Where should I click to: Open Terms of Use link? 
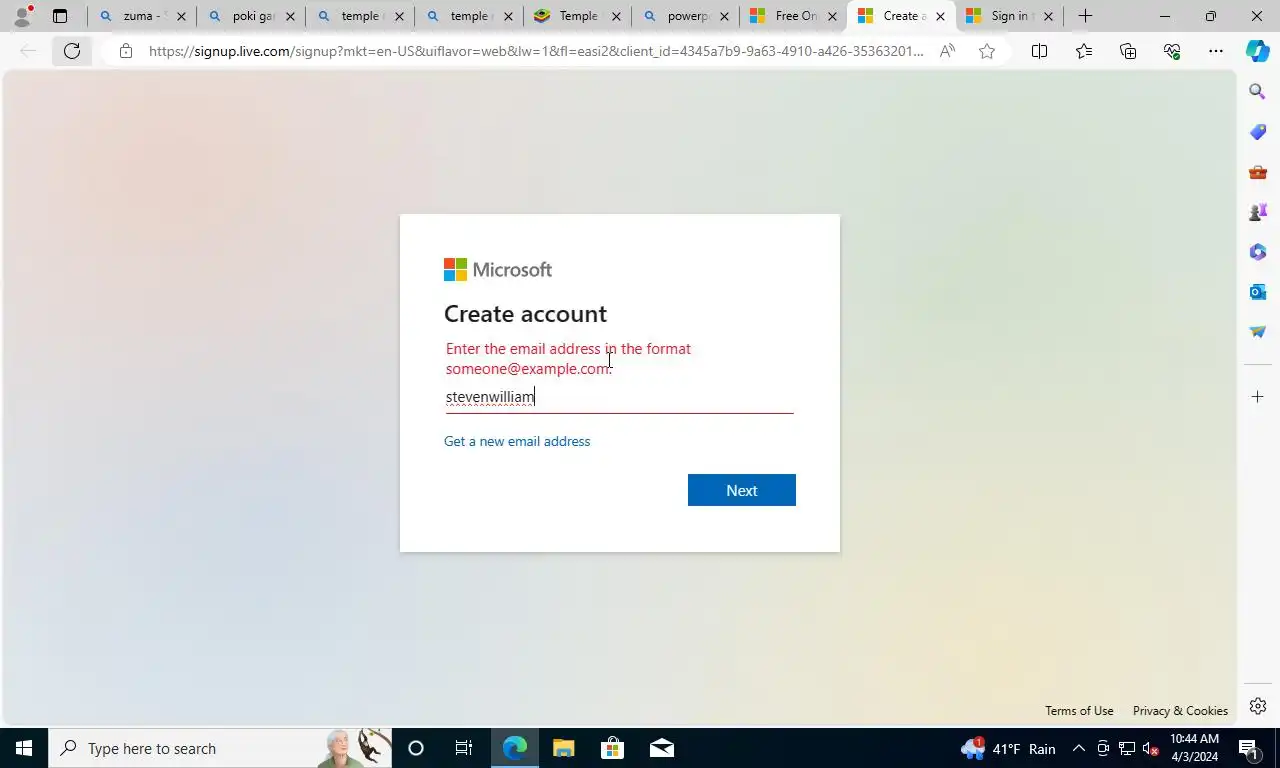pyautogui.click(x=1079, y=711)
